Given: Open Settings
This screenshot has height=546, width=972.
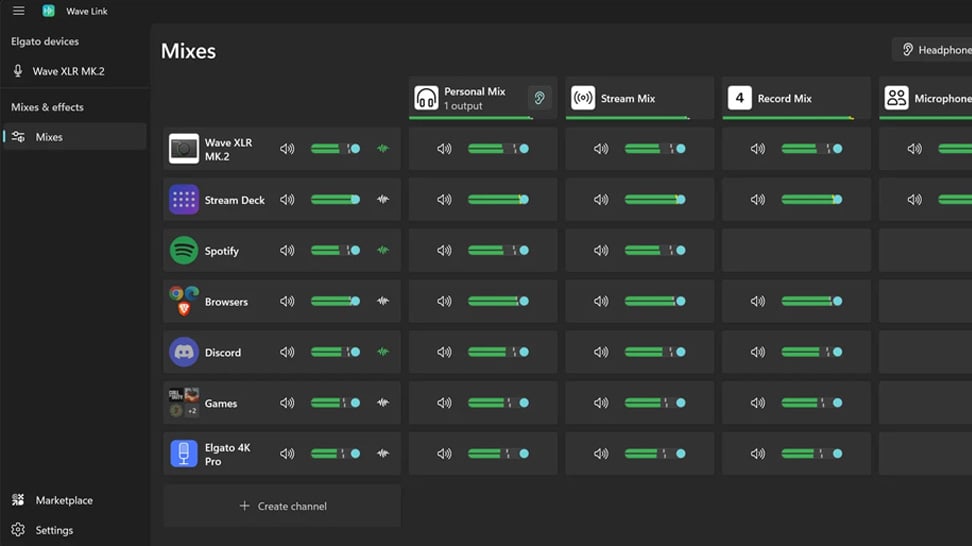Looking at the screenshot, I should tap(73, 530).
